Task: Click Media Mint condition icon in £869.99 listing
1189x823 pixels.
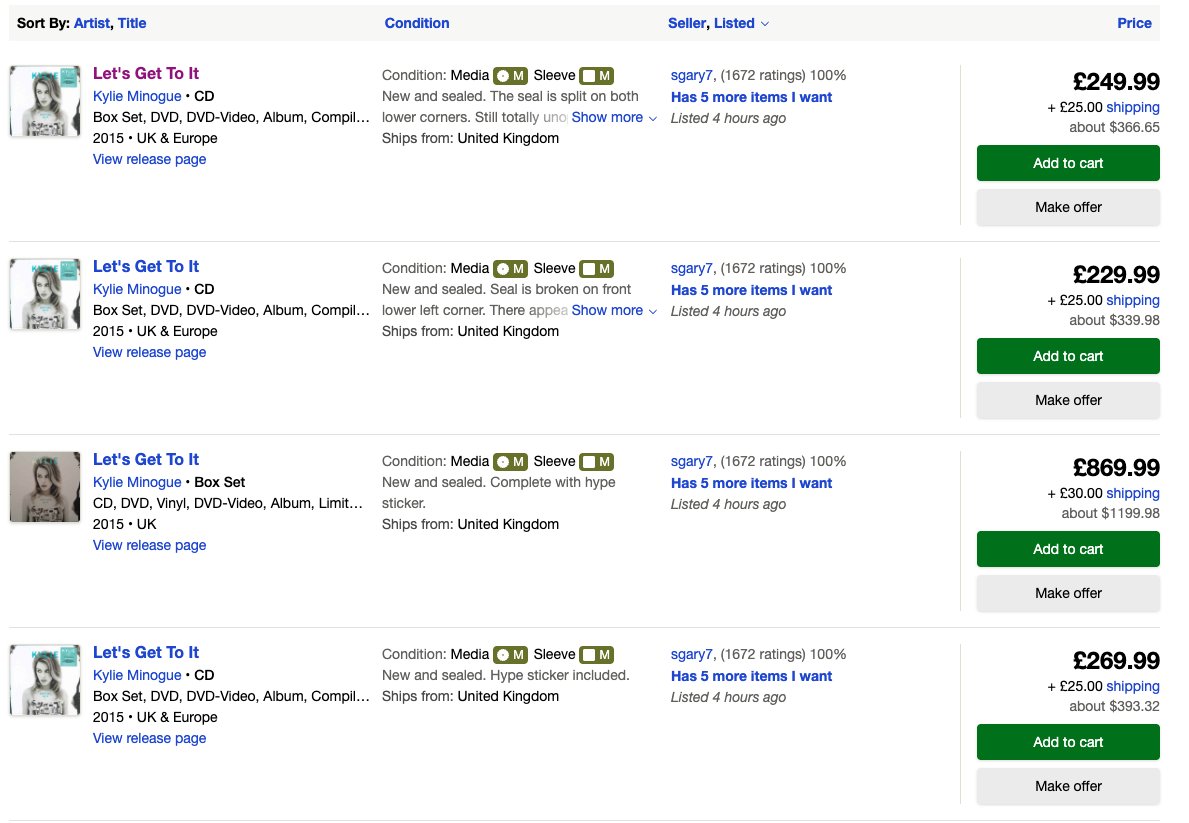Action: click(x=510, y=461)
